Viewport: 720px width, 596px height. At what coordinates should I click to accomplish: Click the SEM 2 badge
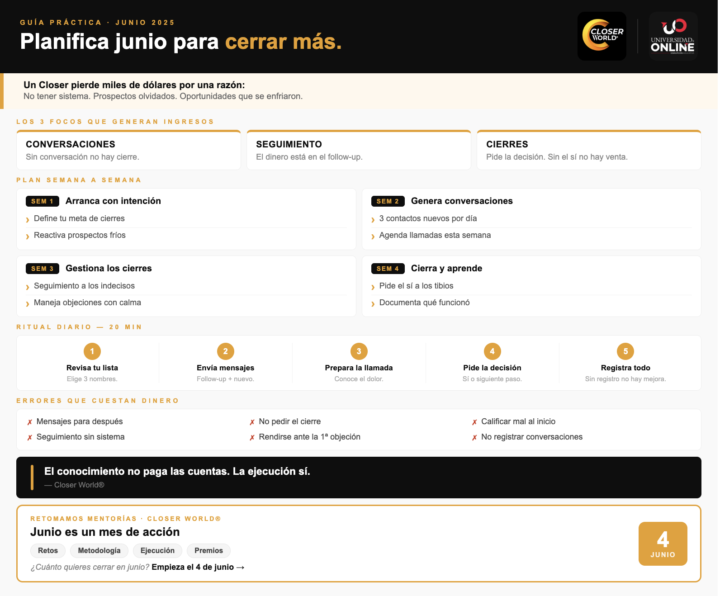[x=388, y=201]
